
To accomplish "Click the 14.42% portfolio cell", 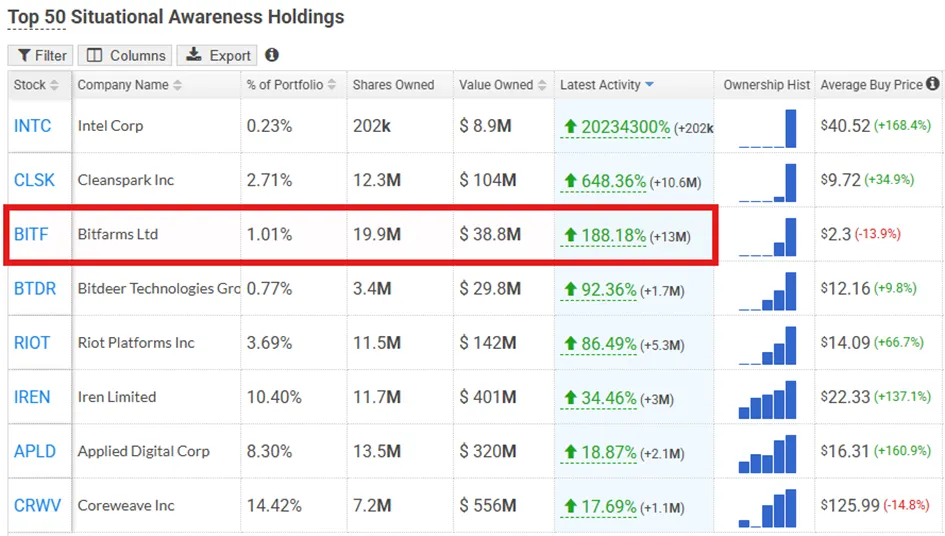I will click(274, 506).
